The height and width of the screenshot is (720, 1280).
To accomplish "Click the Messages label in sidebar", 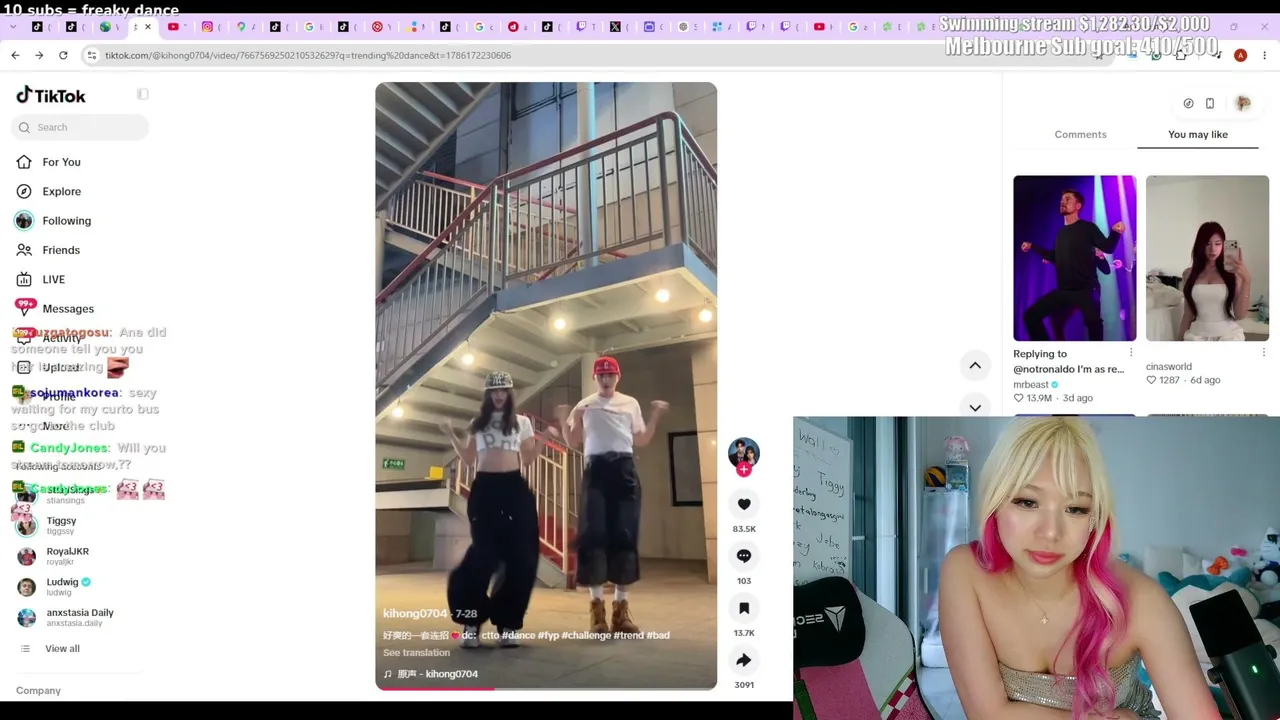I will coord(68,309).
